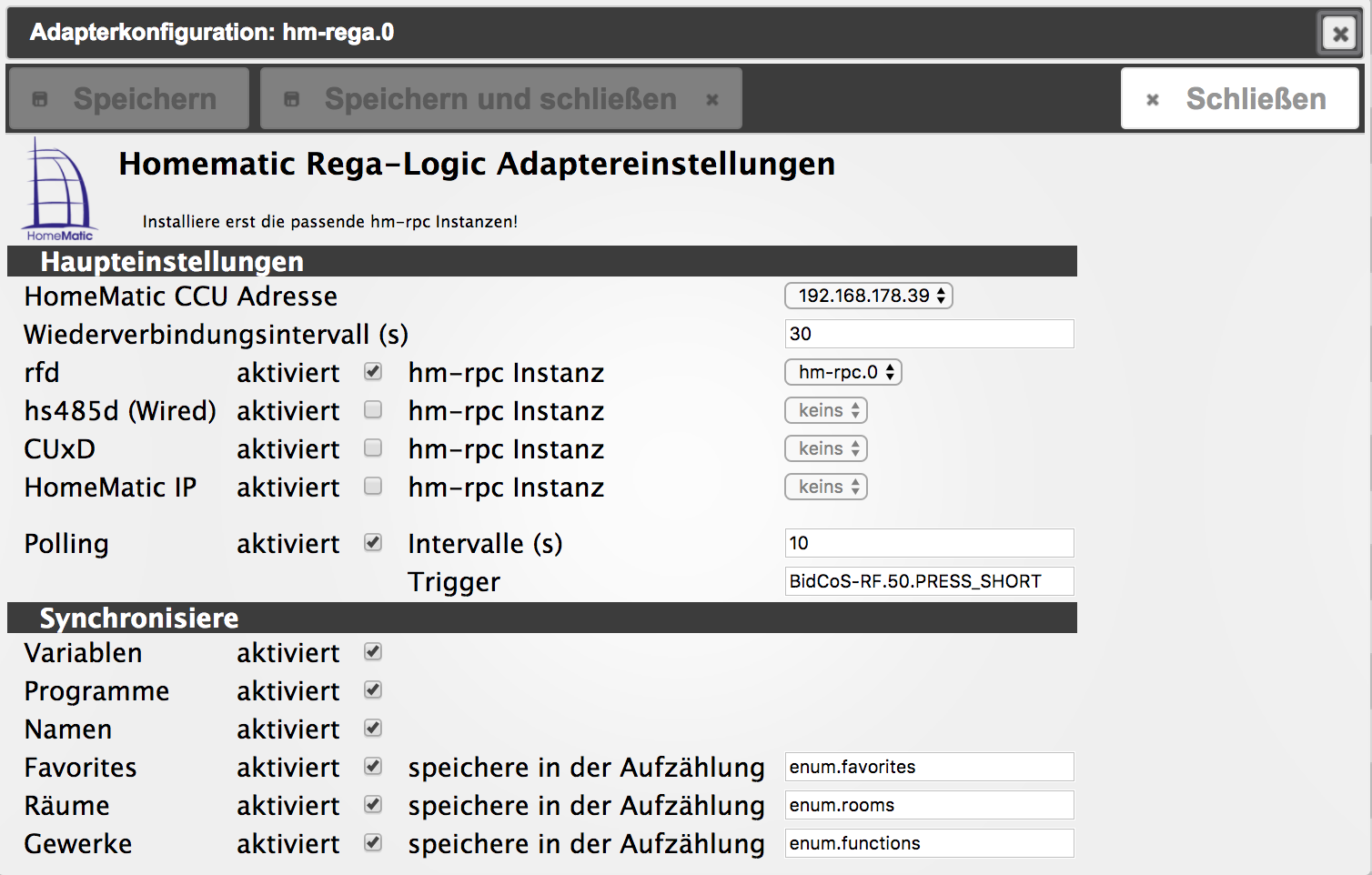This screenshot has width=1372, height=875.
Task: Toggle the Namen sync checkbox
Action: (373, 728)
